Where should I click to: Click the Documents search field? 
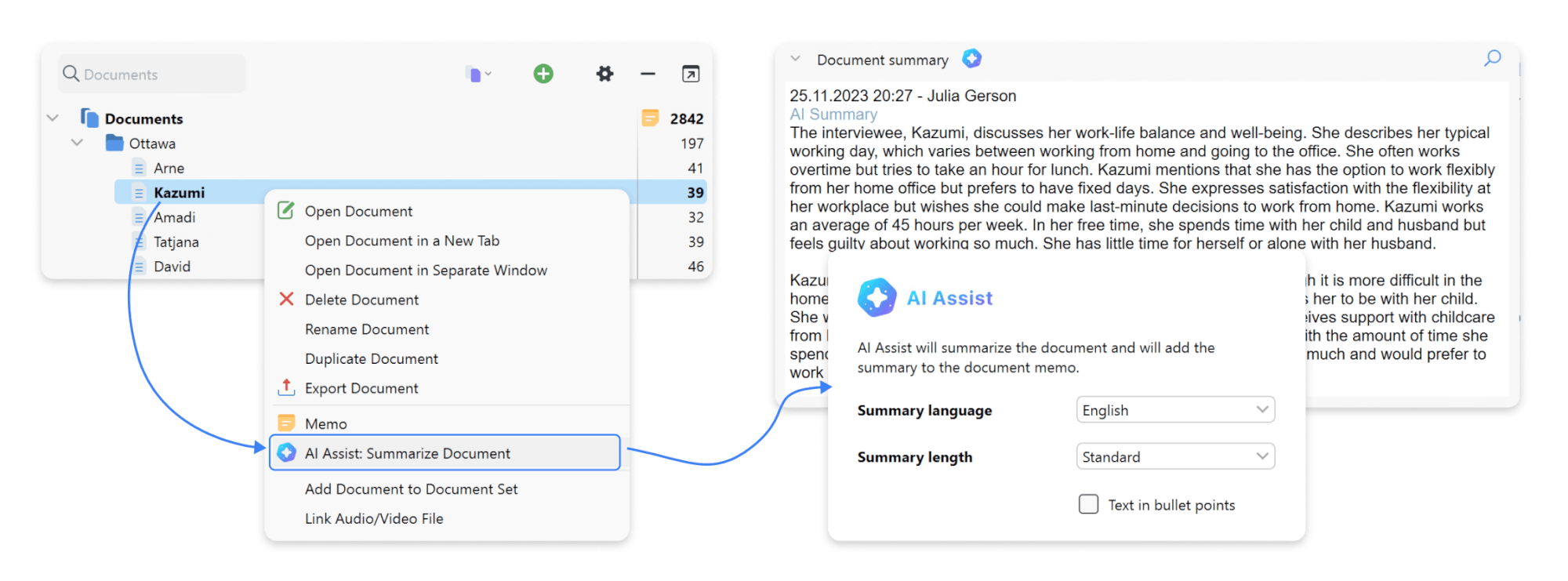pos(153,74)
